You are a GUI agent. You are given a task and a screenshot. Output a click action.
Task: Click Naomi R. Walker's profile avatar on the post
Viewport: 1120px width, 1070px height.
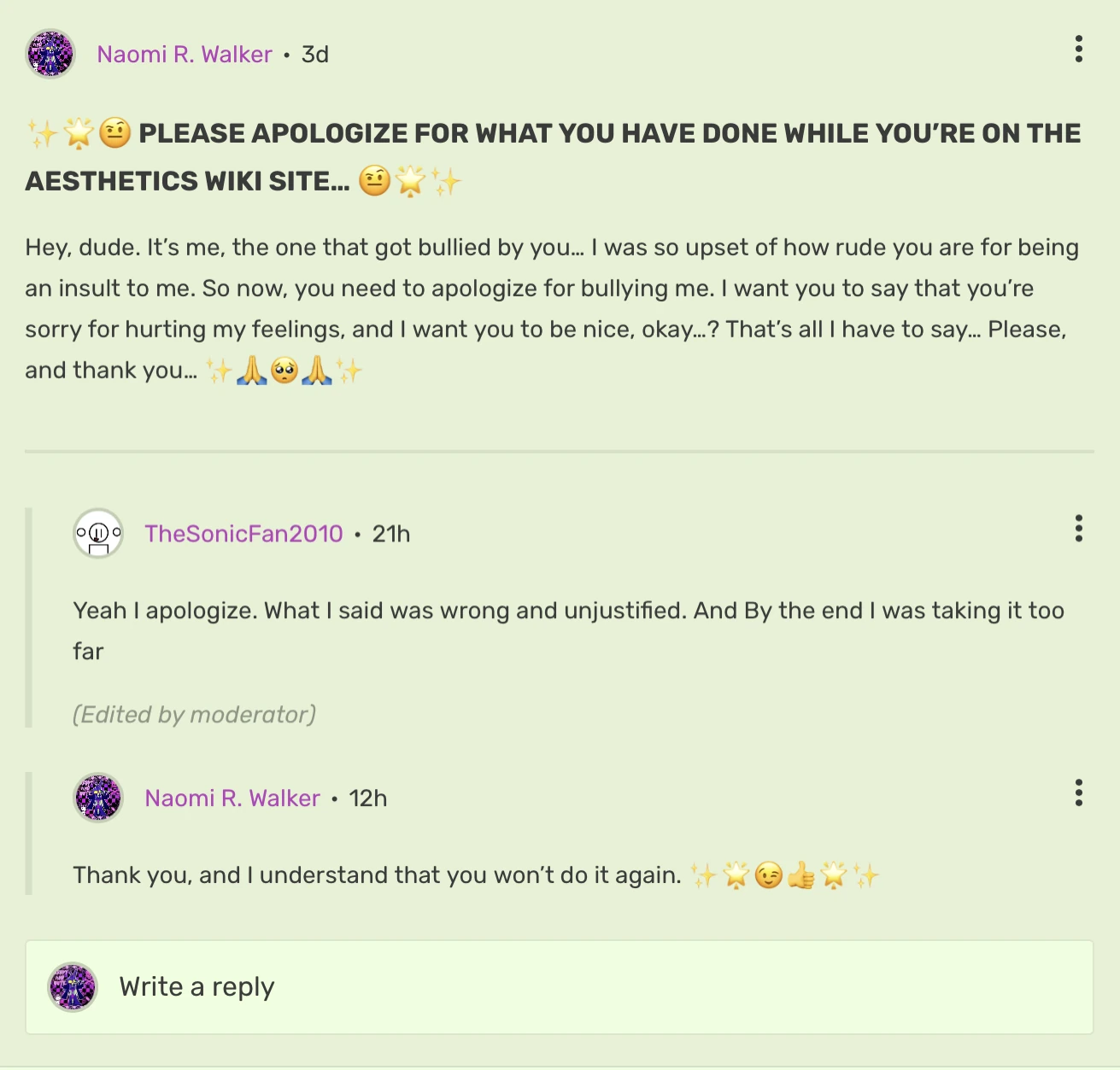50,54
